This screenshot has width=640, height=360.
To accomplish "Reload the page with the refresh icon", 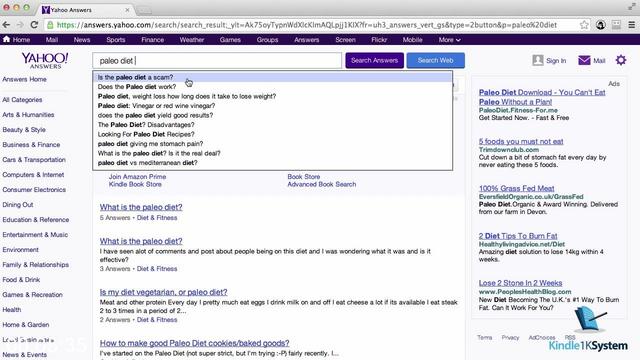I will click(34, 25).
